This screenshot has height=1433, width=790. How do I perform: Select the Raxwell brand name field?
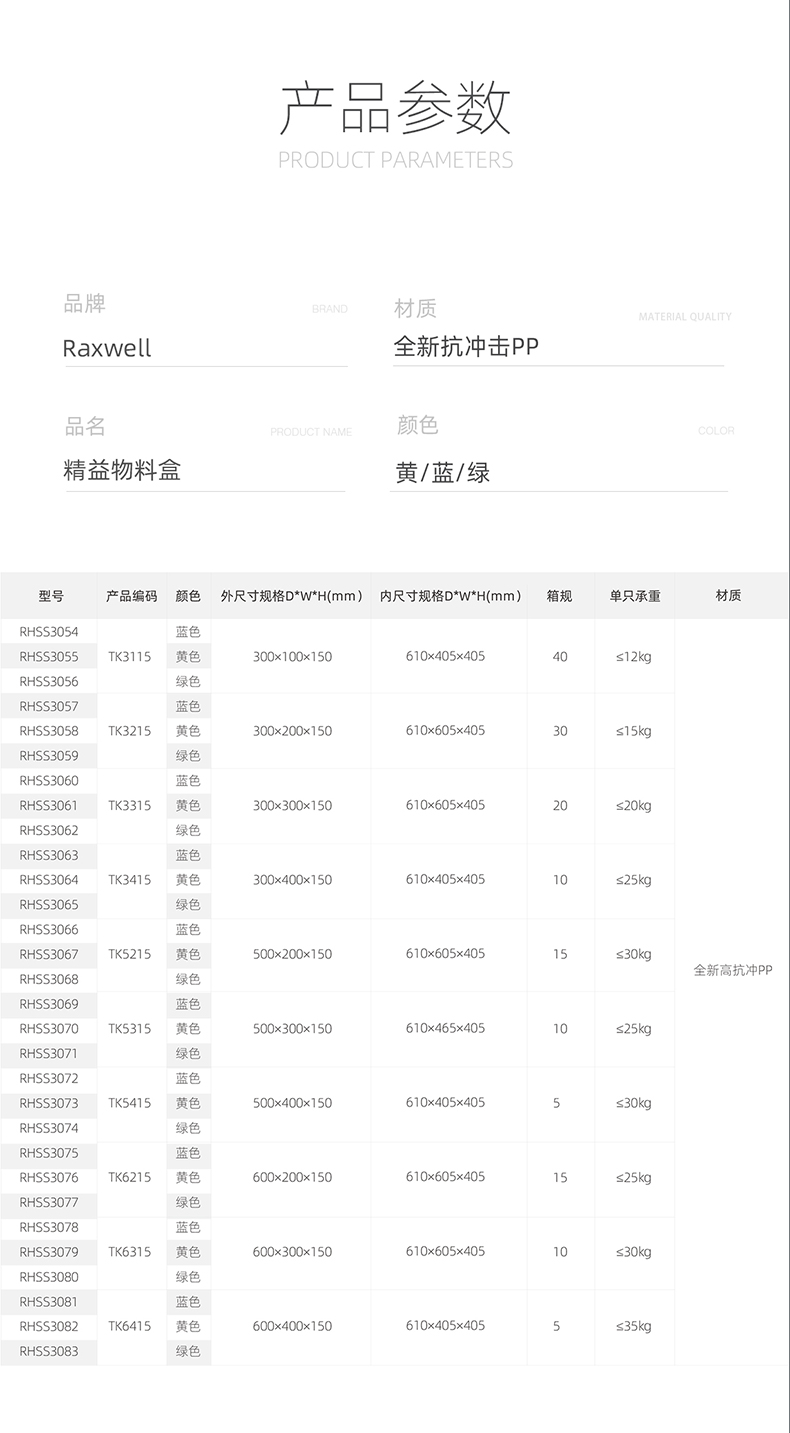click(x=107, y=348)
